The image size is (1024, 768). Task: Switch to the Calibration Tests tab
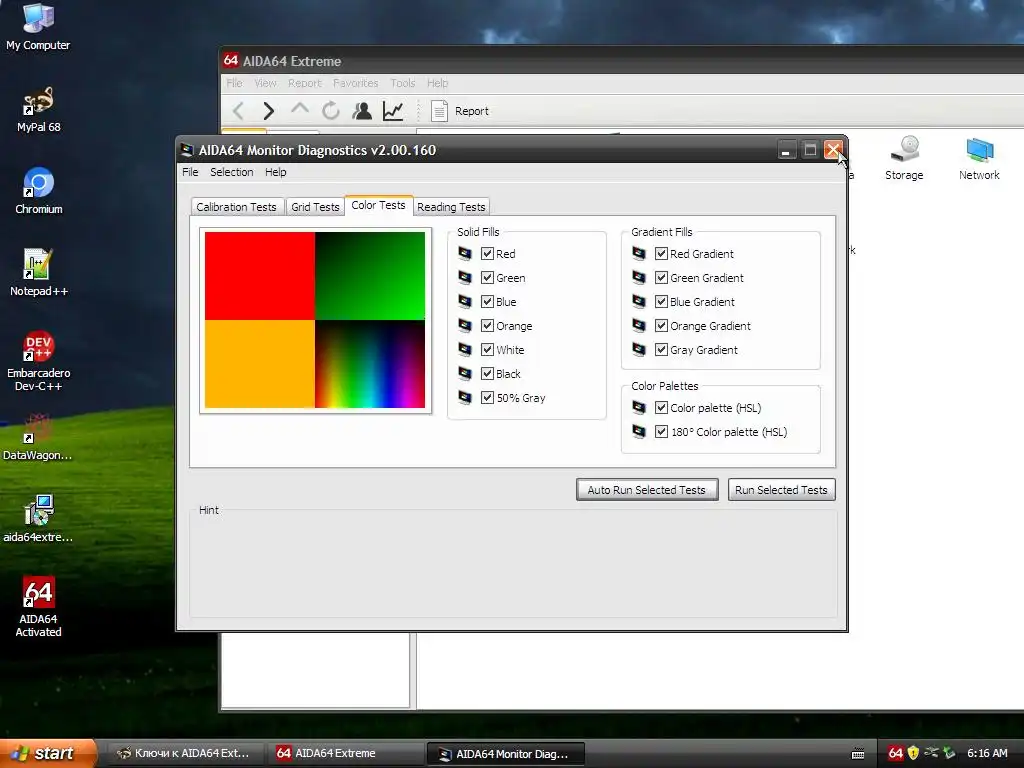click(236, 206)
